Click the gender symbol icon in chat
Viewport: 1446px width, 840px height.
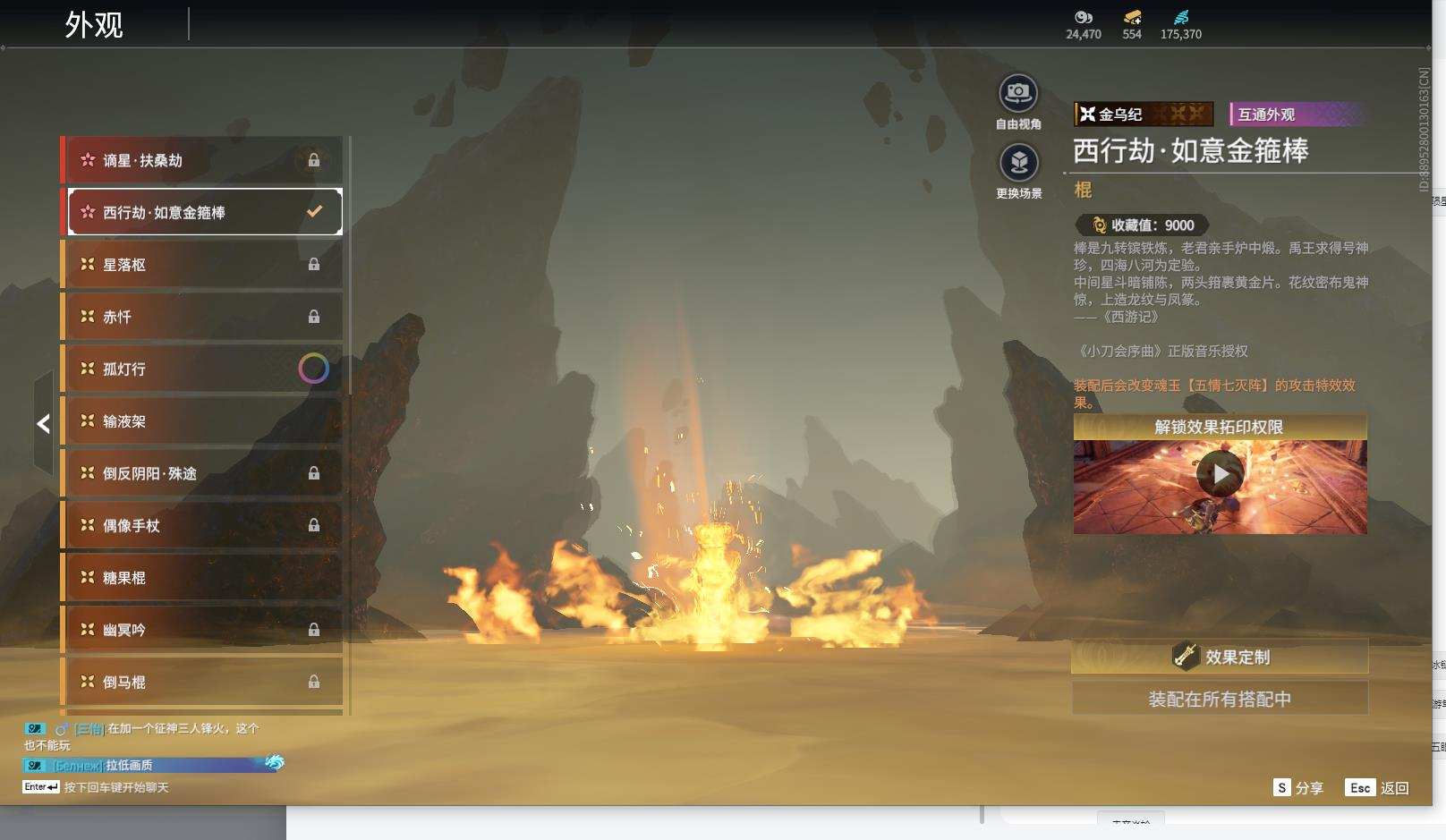[62, 729]
